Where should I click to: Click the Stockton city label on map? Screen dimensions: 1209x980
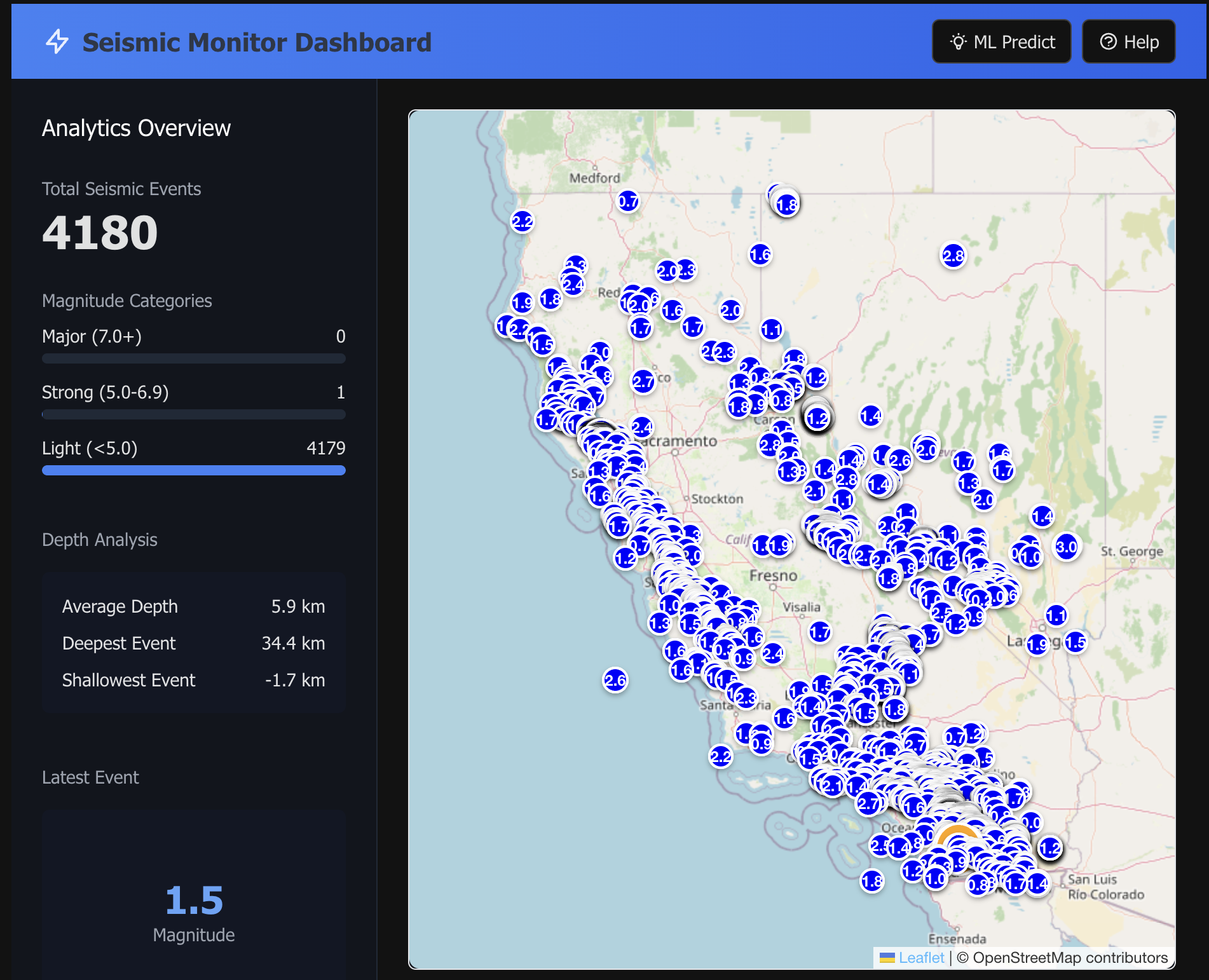(717, 499)
